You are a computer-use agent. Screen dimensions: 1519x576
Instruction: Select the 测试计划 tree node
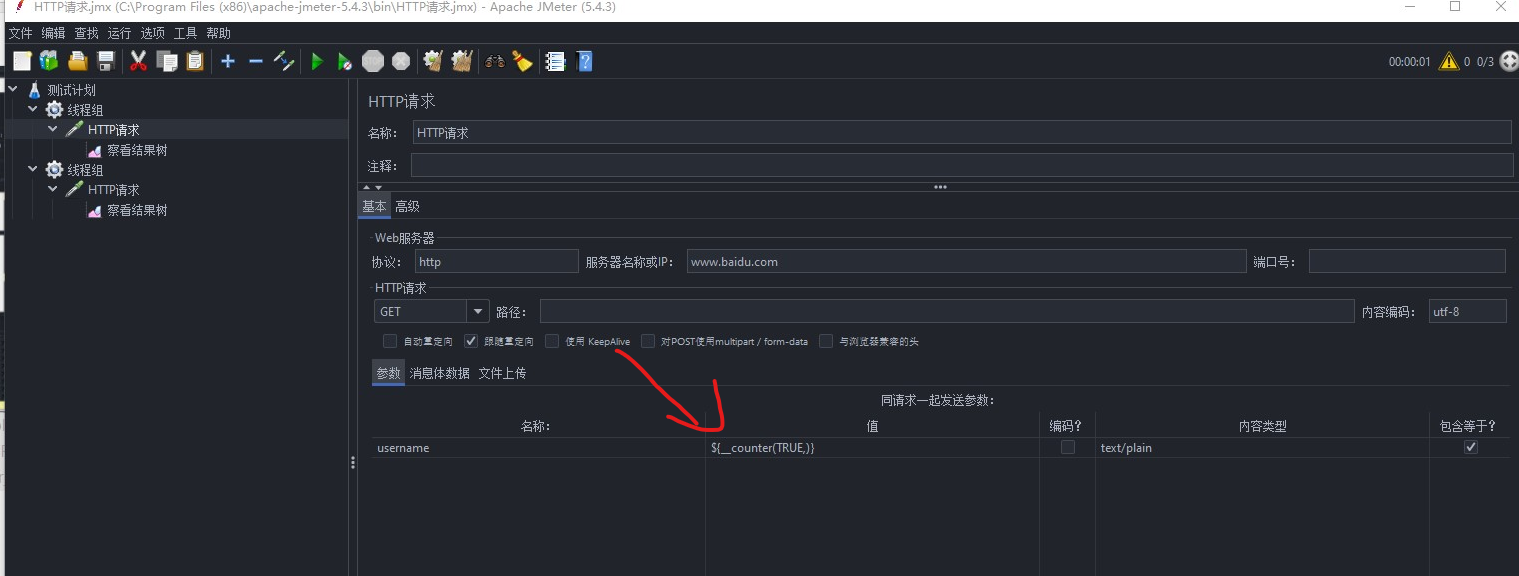click(71, 90)
